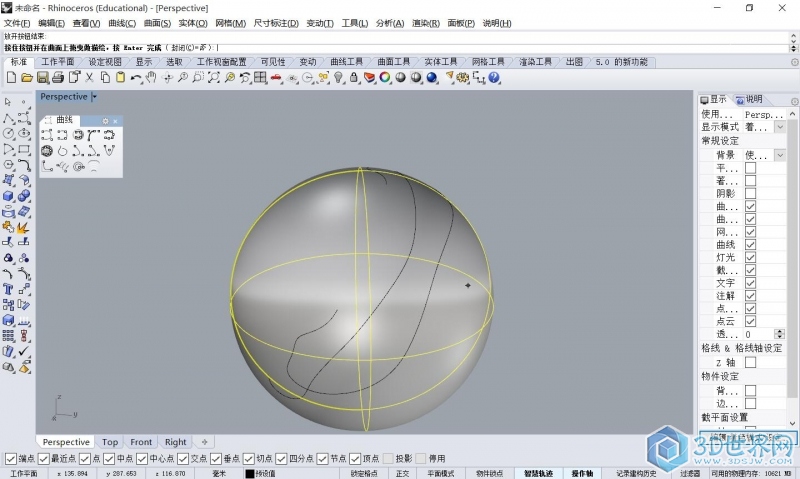Create a new file with New icon
This screenshot has width=800, height=479.
[x=11, y=78]
